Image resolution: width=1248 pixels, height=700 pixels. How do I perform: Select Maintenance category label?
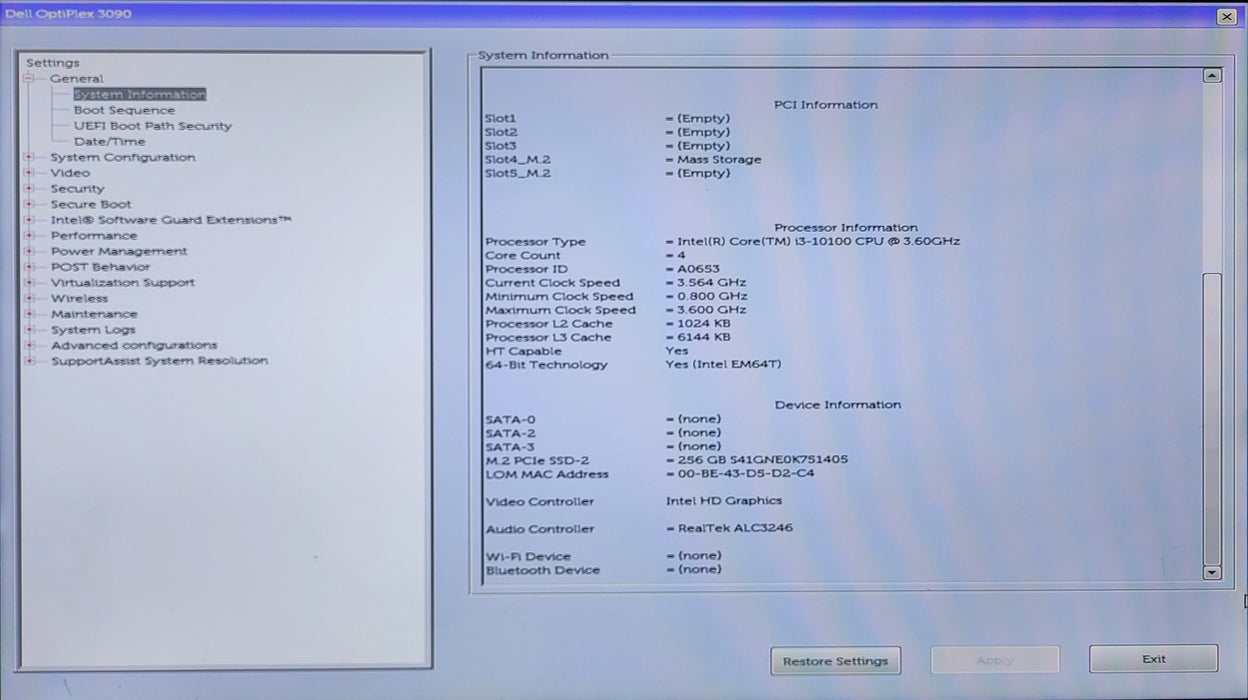[94, 314]
